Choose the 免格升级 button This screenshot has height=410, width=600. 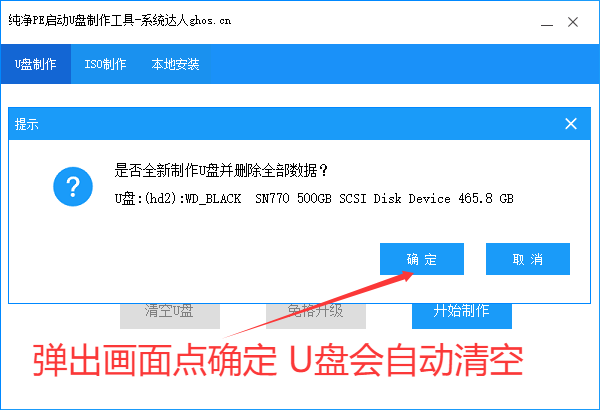tap(315, 311)
